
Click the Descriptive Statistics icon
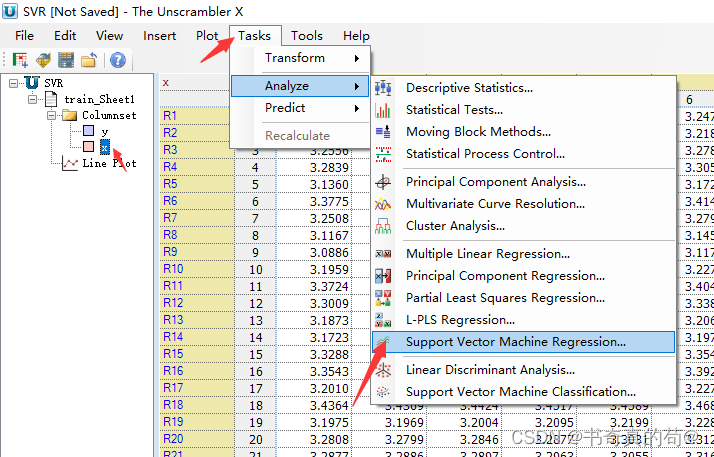(x=383, y=88)
